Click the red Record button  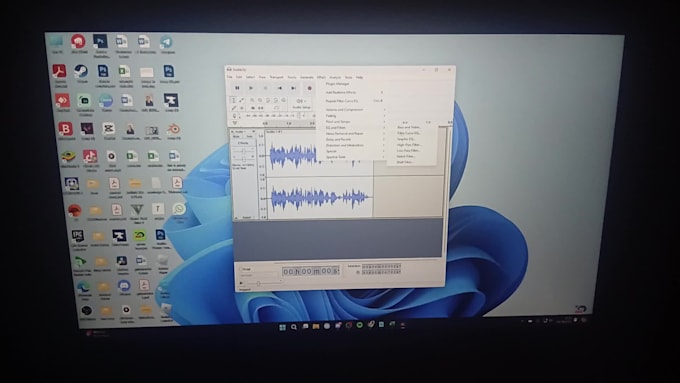(x=309, y=88)
